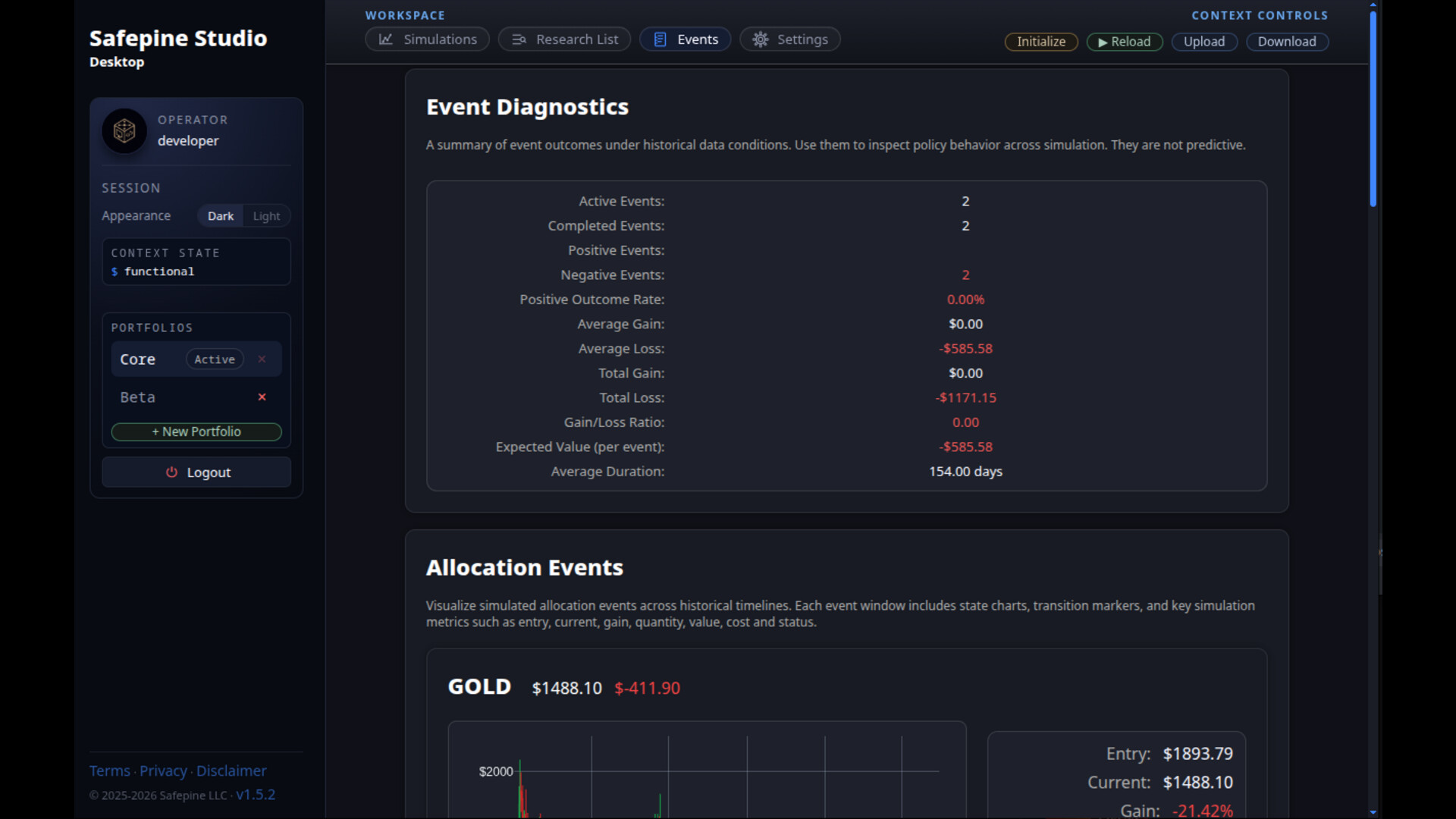Open the Terms link

(110, 770)
